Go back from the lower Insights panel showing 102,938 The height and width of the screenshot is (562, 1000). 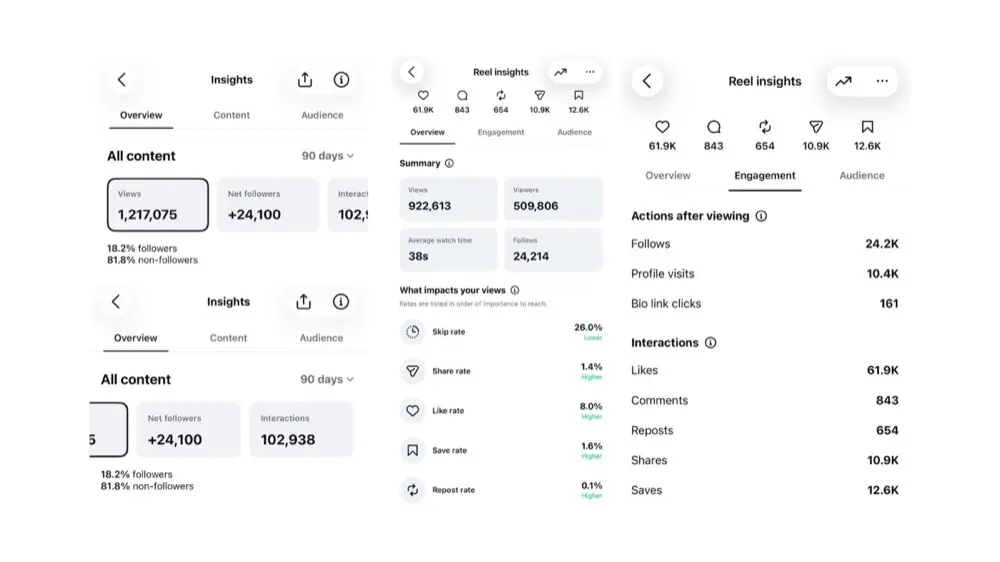pyautogui.click(x=115, y=302)
